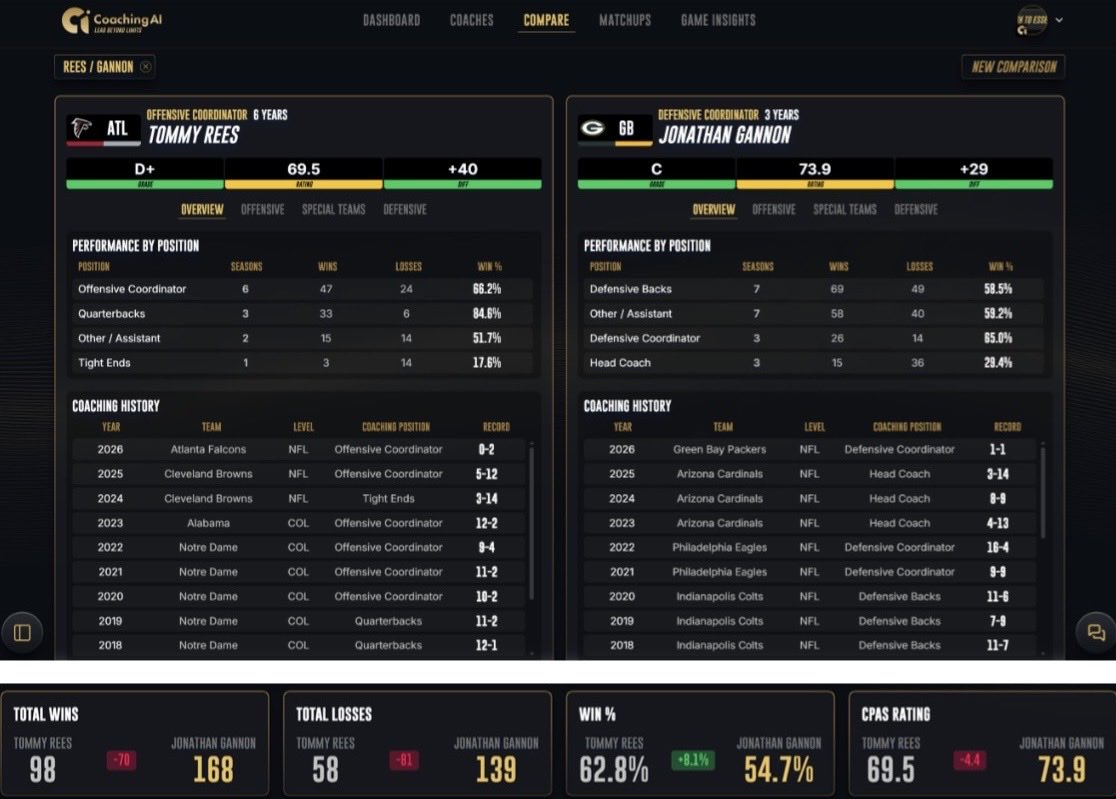This screenshot has width=1116, height=799.
Task: Open the chat bubbles icon
Action: click(1095, 633)
